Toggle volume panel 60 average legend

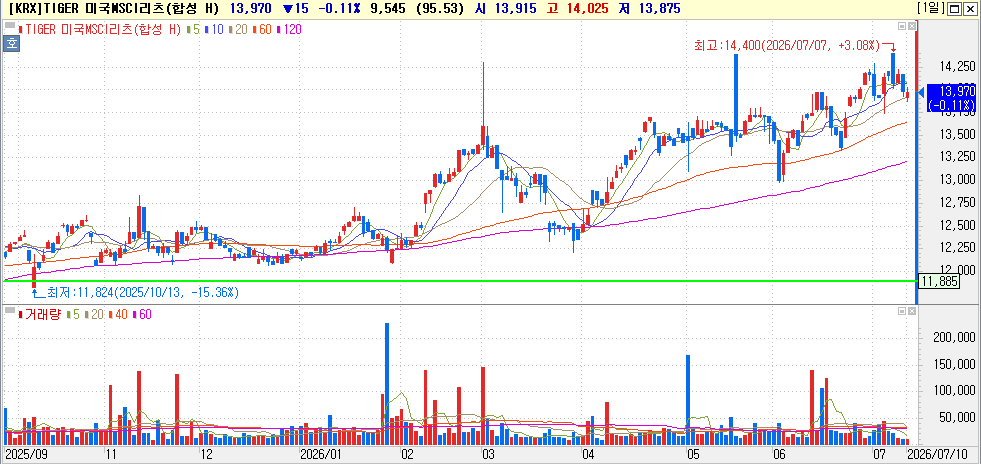coord(142,314)
